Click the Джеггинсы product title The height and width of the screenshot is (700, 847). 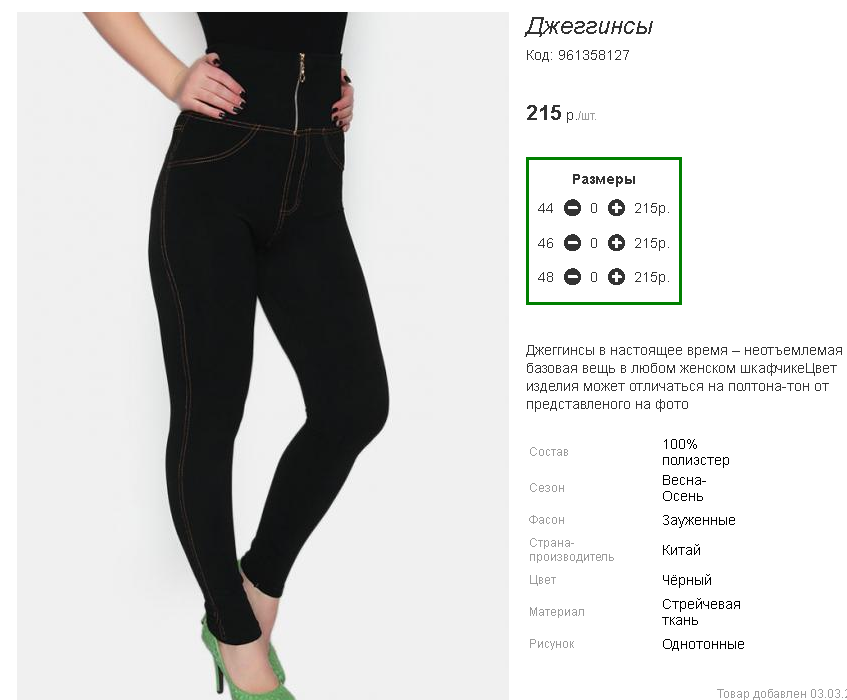tap(589, 26)
